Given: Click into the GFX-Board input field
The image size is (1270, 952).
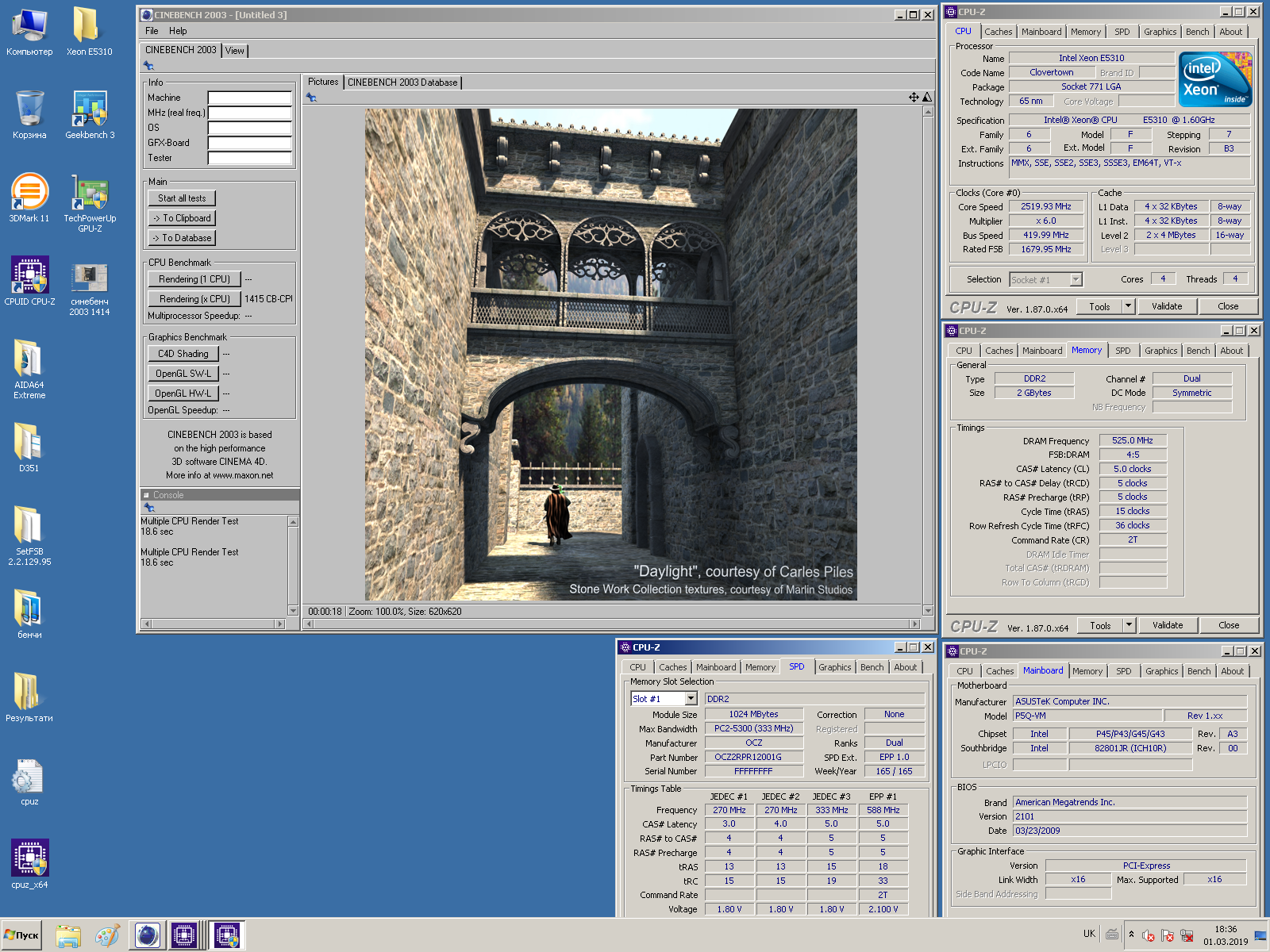Looking at the screenshot, I should 250,143.
